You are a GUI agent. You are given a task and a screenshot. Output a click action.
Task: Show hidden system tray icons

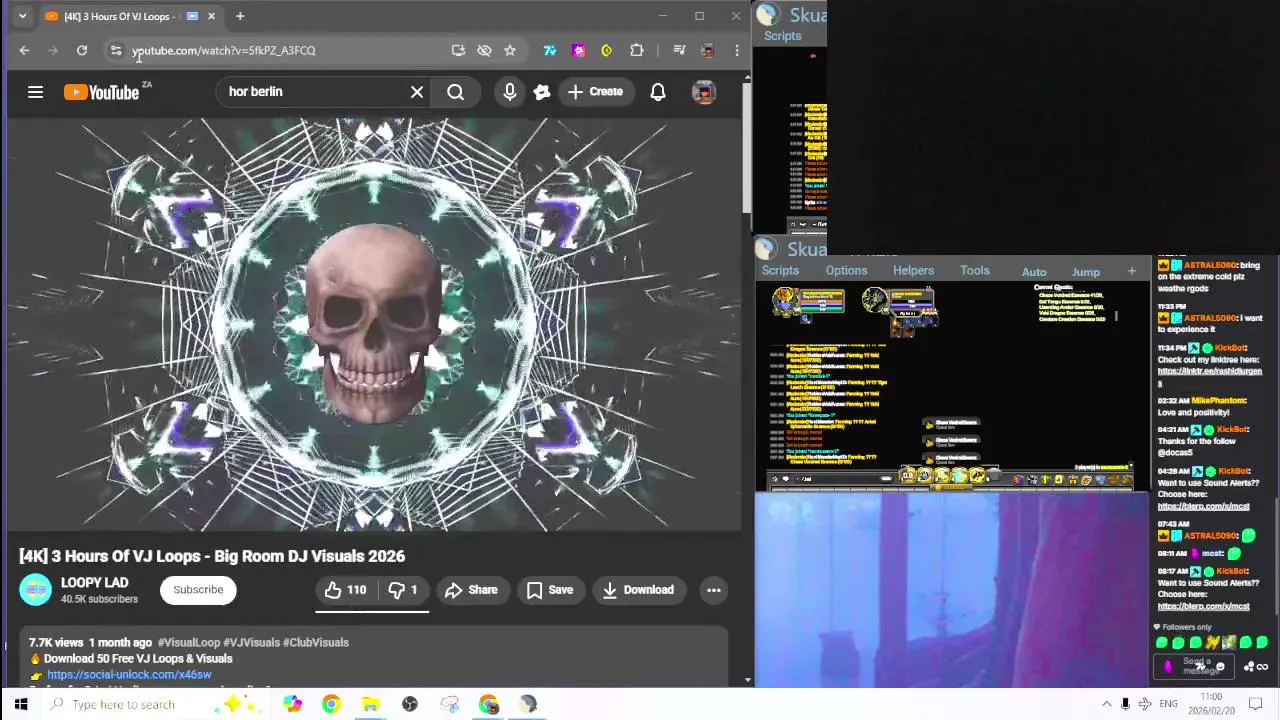pyautogui.click(x=1106, y=704)
